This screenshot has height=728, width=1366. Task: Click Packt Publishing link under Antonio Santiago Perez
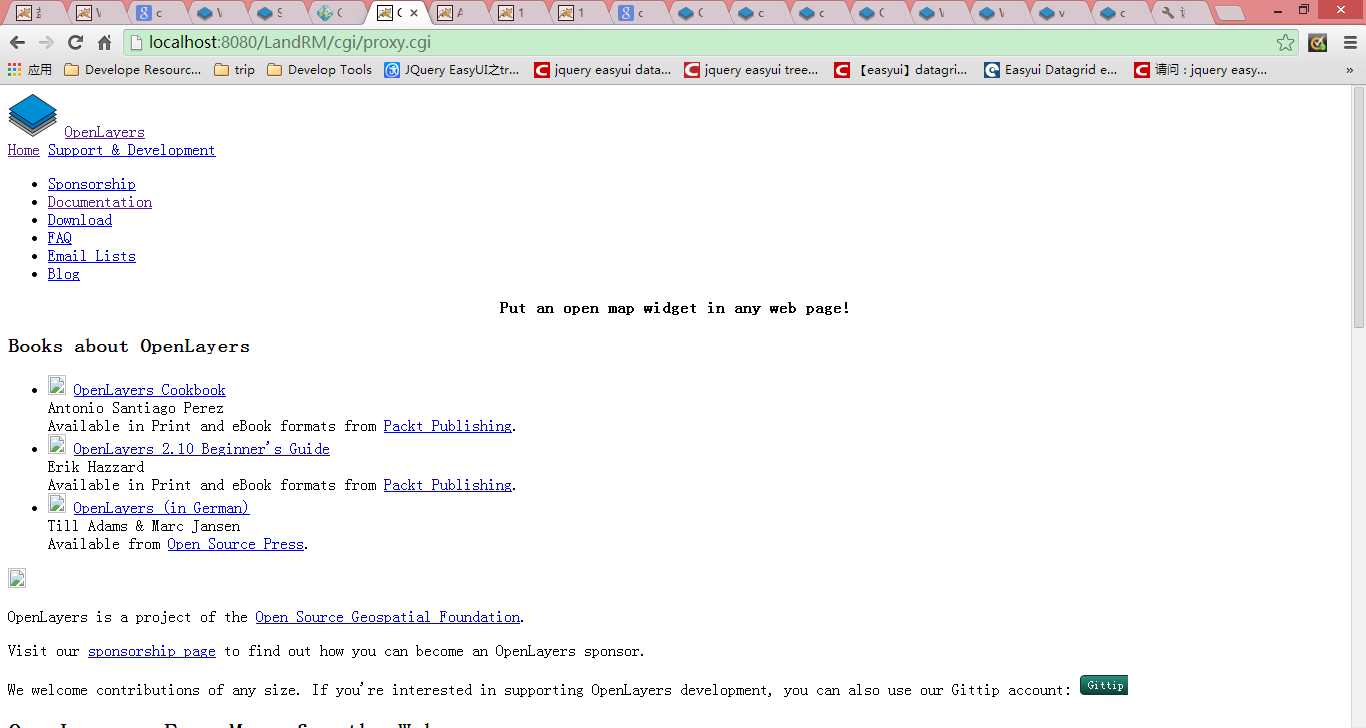coord(447,426)
